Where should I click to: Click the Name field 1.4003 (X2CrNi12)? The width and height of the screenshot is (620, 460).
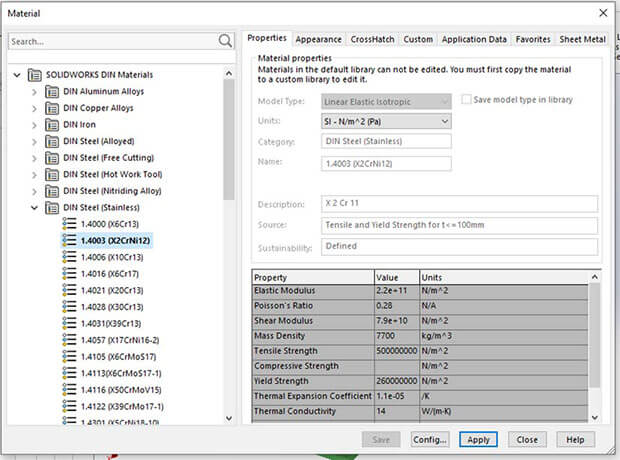(386, 163)
